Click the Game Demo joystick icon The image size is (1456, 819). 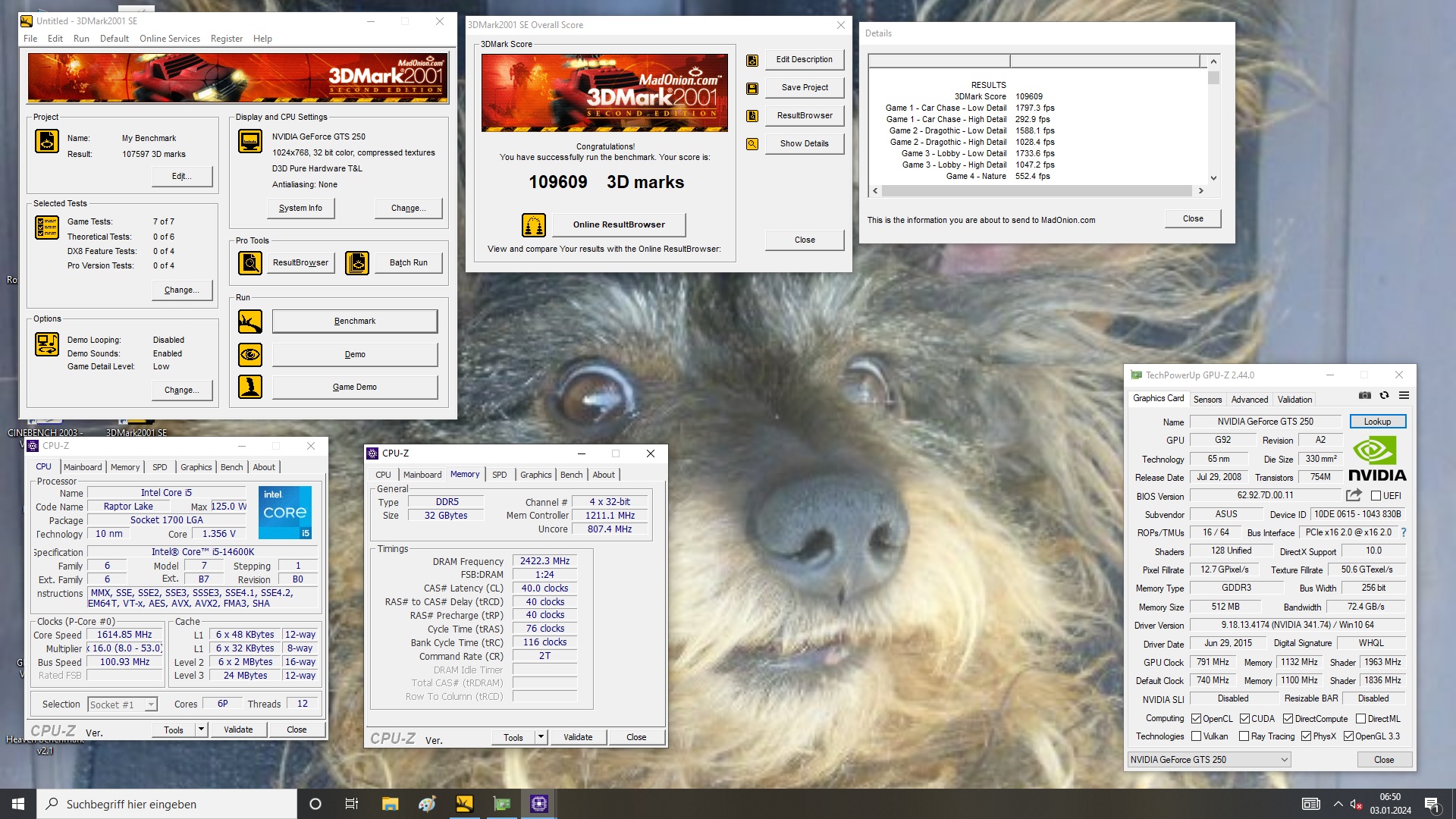[250, 387]
